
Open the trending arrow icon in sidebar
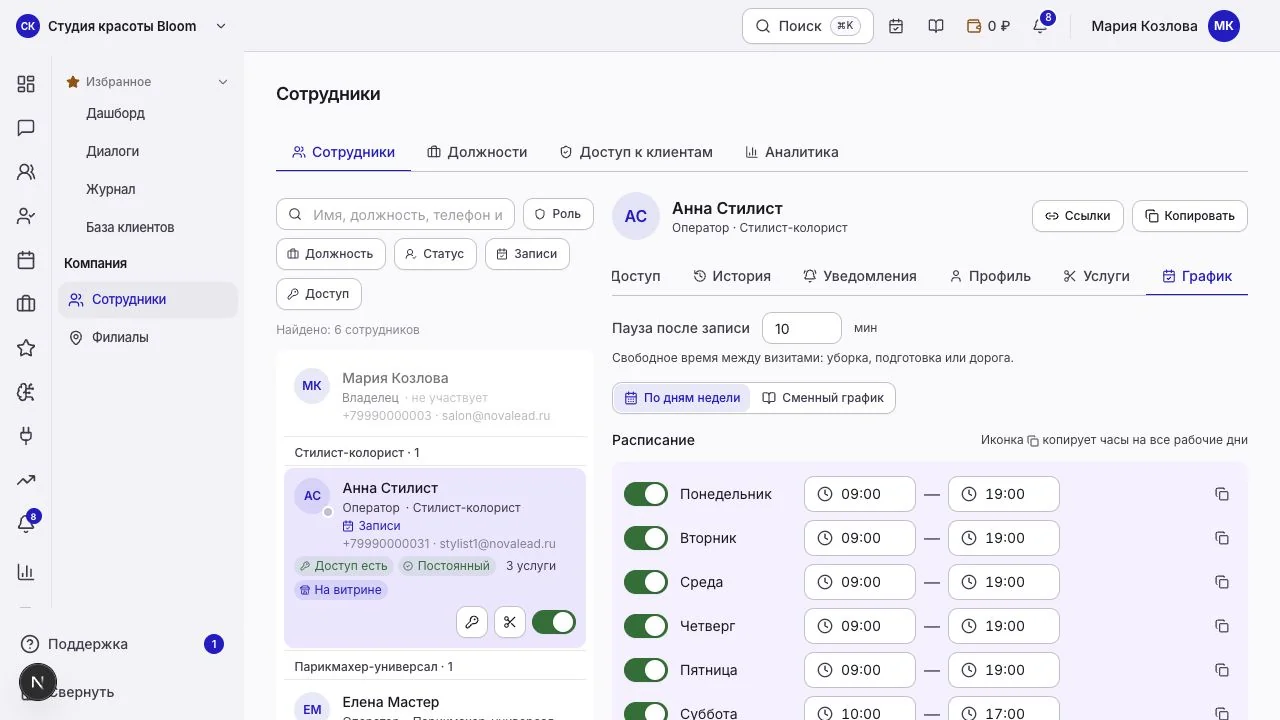pos(26,480)
